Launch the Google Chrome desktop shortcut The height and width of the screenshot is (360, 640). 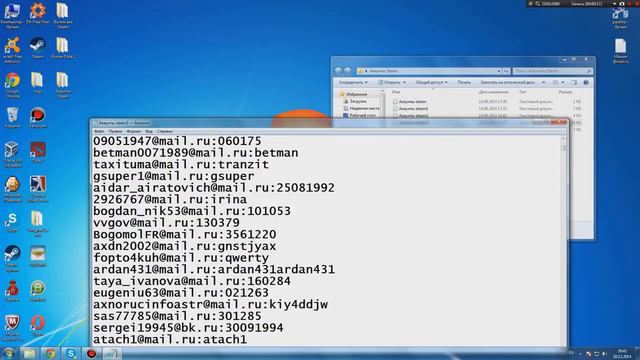point(12,84)
